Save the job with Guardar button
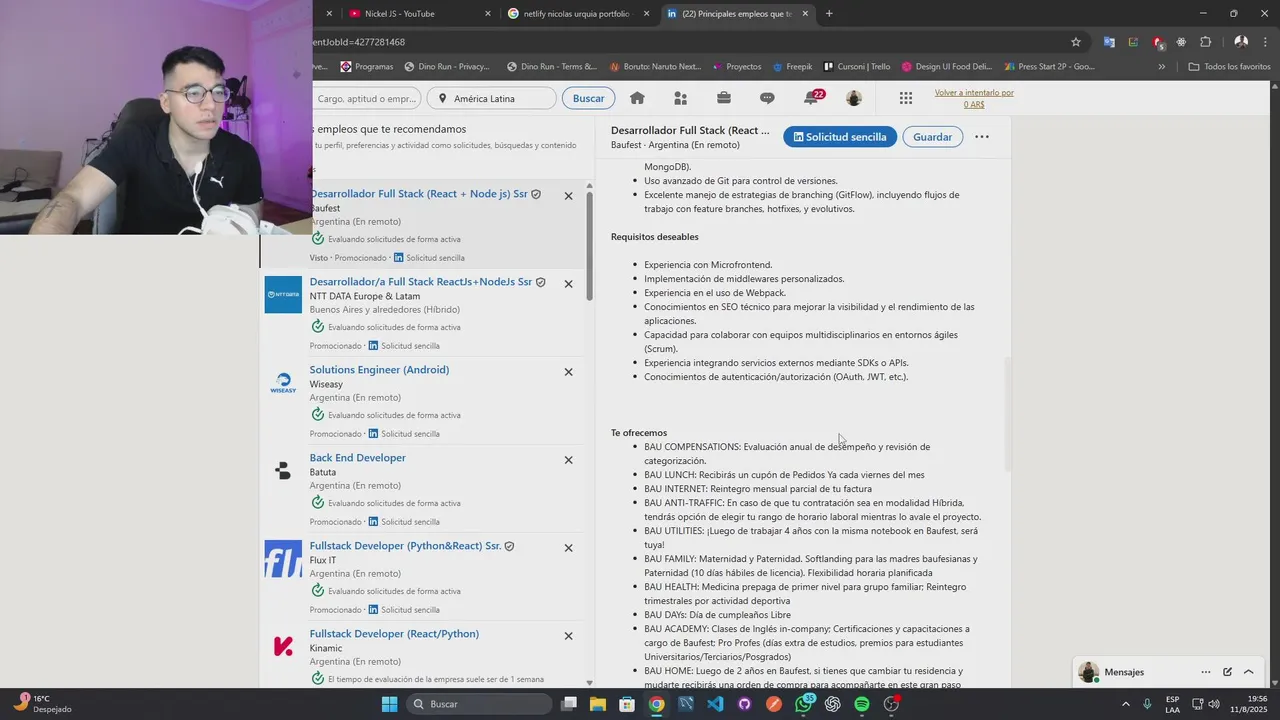The image size is (1280, 720). 932,137
